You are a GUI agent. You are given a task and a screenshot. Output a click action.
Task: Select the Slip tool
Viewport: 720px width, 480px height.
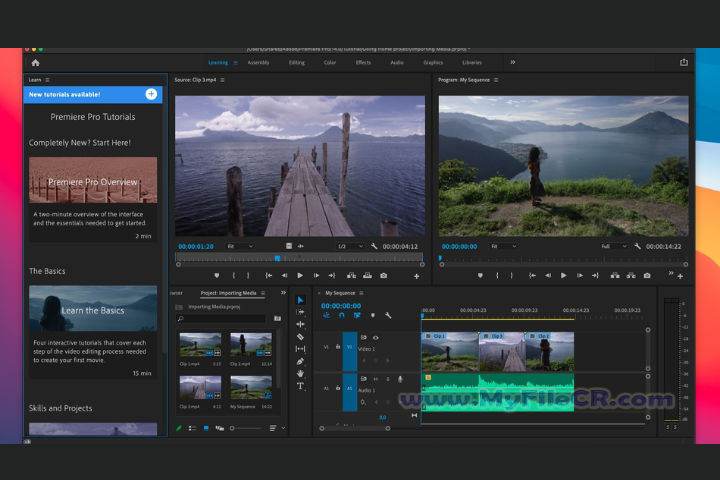pyautogui.click(x=300, y=349)
